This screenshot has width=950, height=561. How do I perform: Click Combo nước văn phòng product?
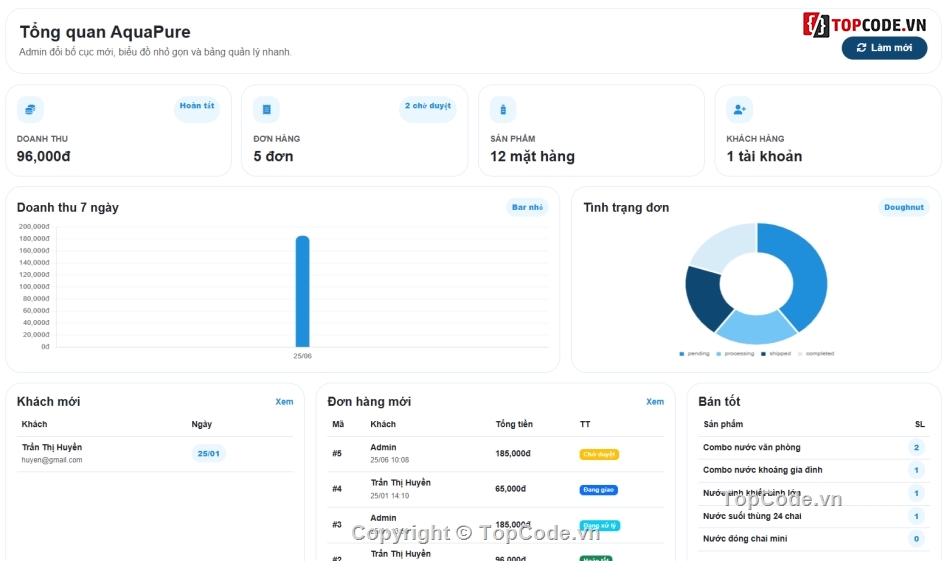coord(752,448)
